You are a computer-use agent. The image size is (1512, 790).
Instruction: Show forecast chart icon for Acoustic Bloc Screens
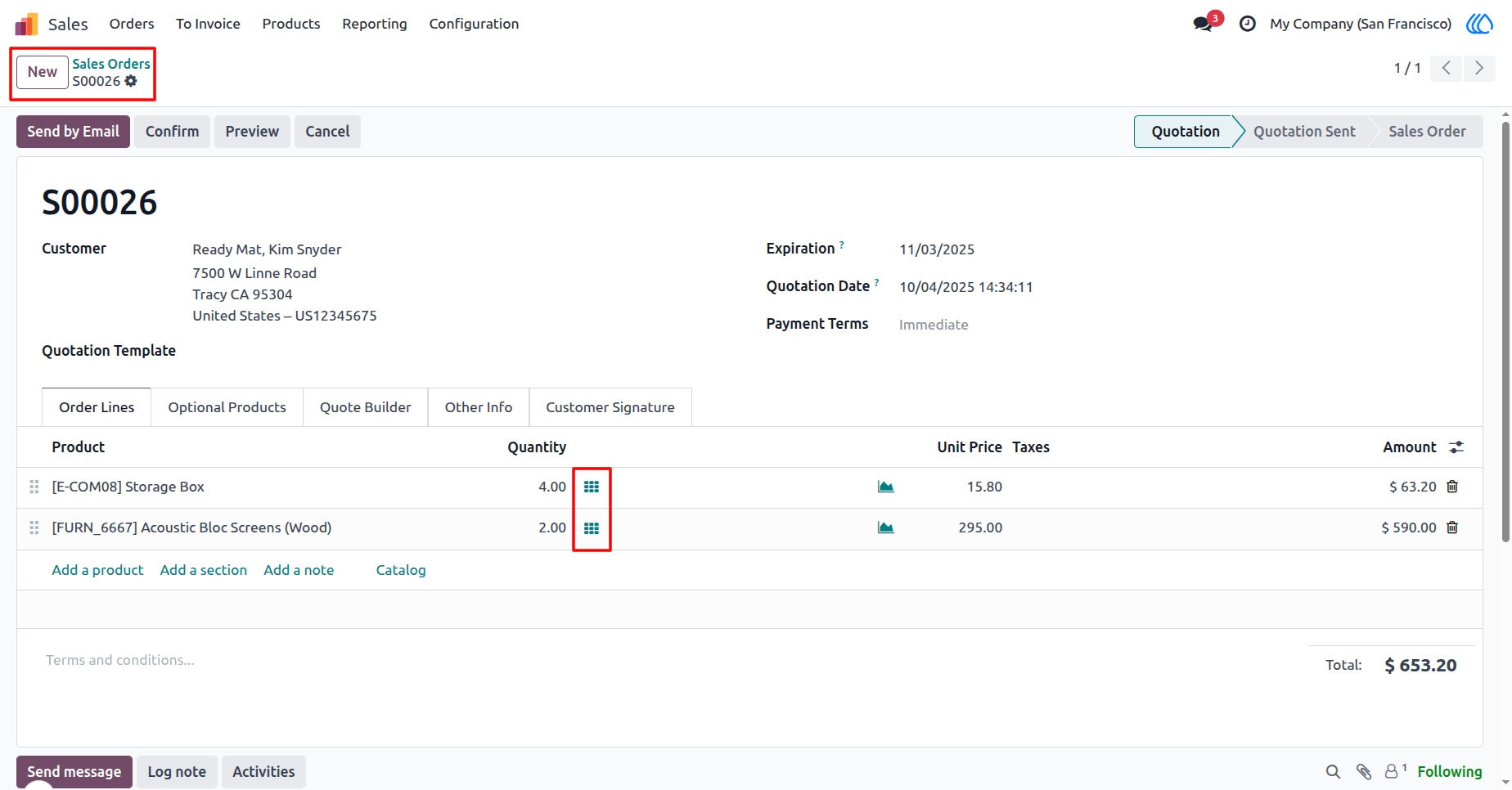885,527
